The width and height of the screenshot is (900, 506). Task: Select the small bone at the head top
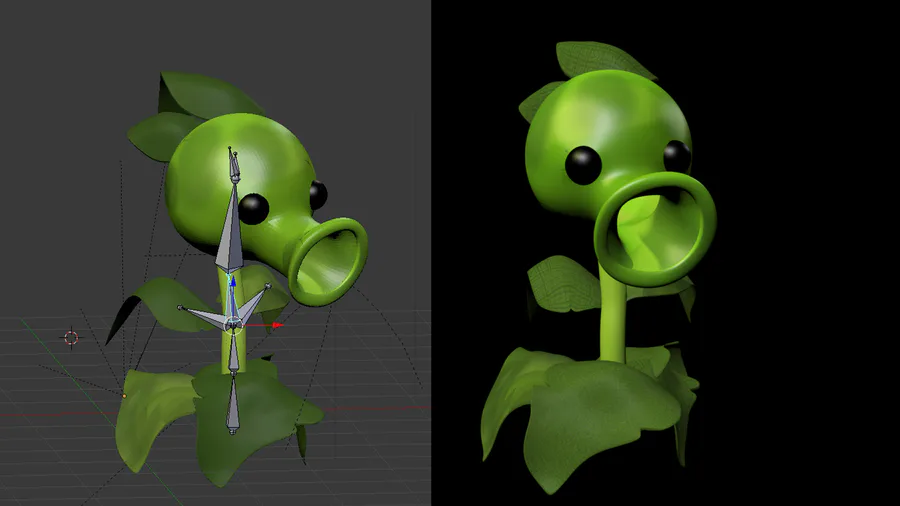tap(234, 165)
